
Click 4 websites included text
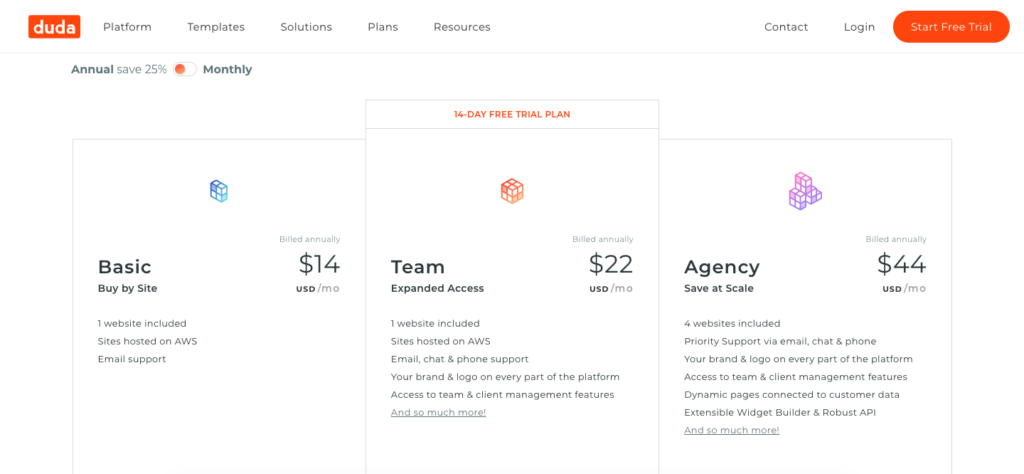tap(732, 323)
